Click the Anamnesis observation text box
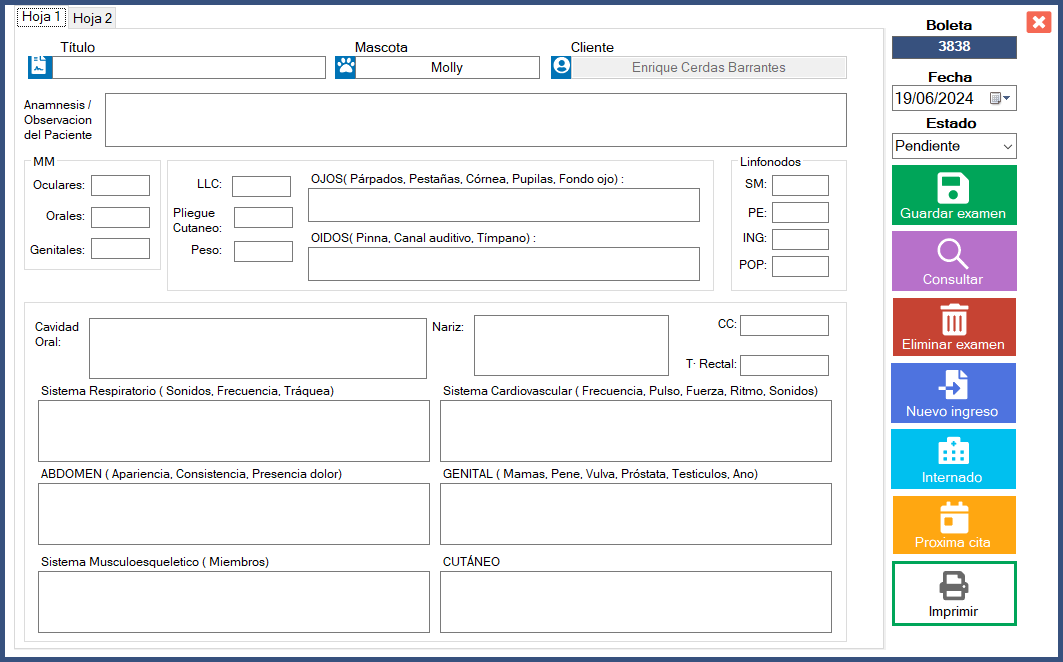The height and width of the screenshot is (662, 1063). tap(476, 120)
